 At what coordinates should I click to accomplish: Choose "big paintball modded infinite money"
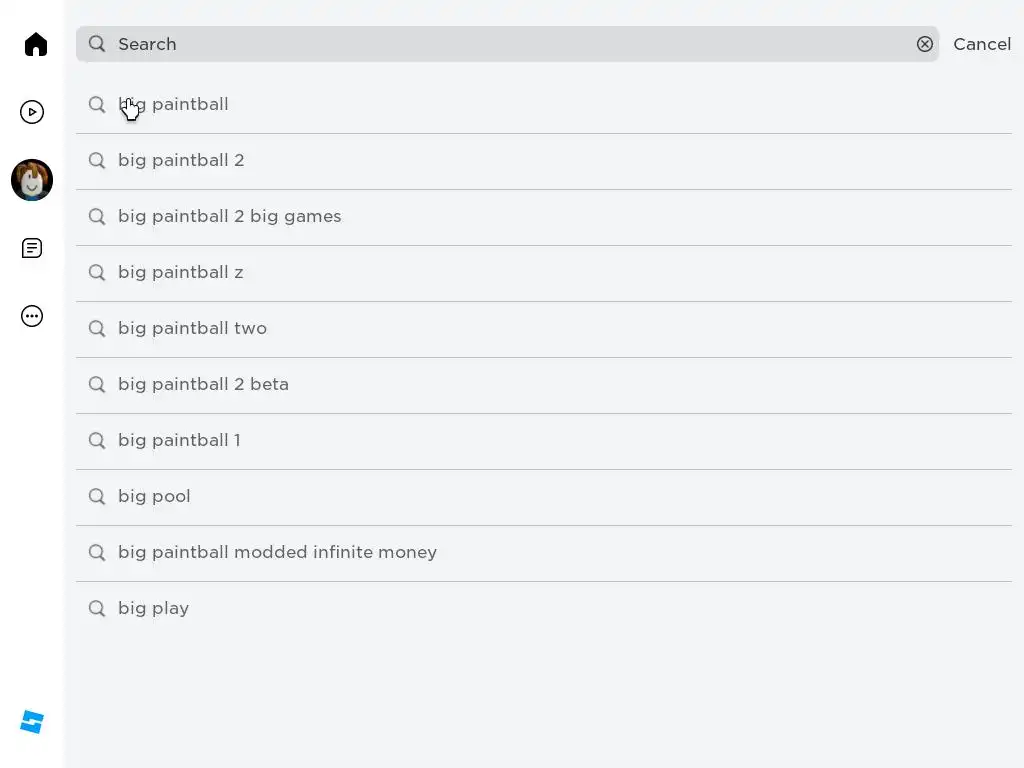[543, 552]
